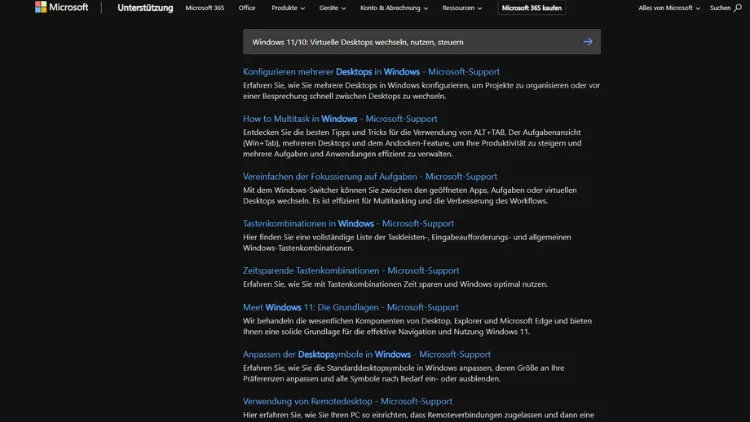The image size is (750, 422).
Task: Click the Suchen label in header
Action: 720,8
